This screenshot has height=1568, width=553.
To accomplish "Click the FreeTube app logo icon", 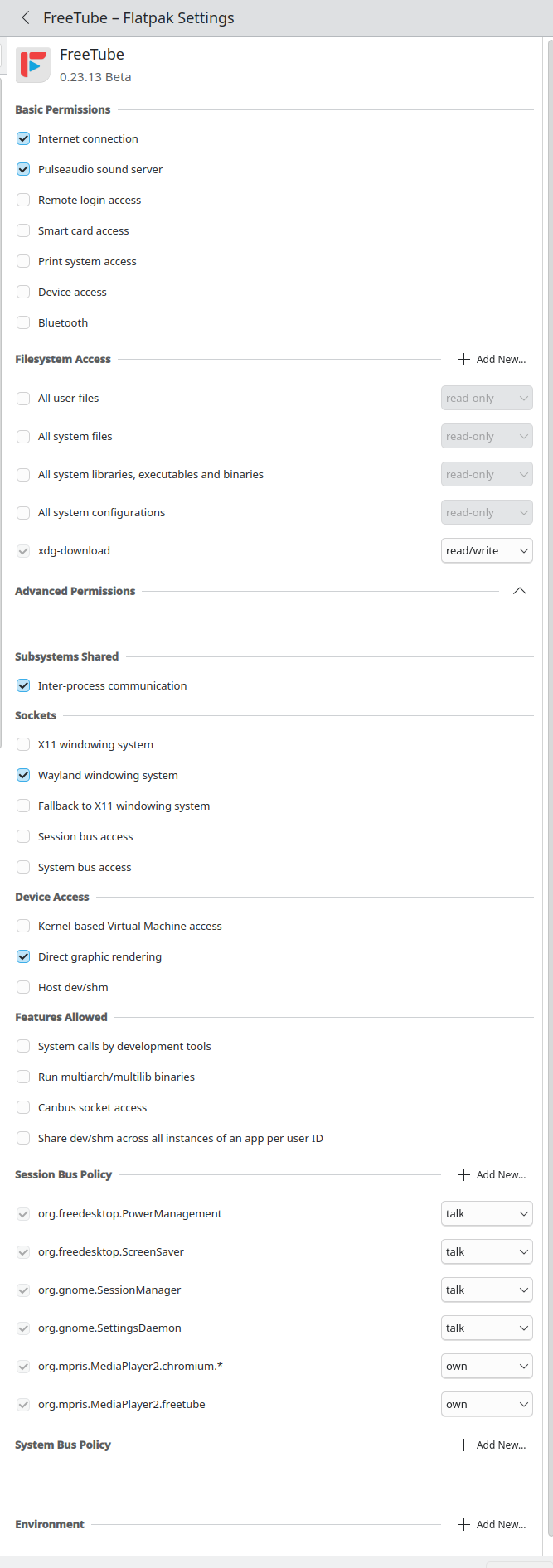I will [x=33, y=65].
